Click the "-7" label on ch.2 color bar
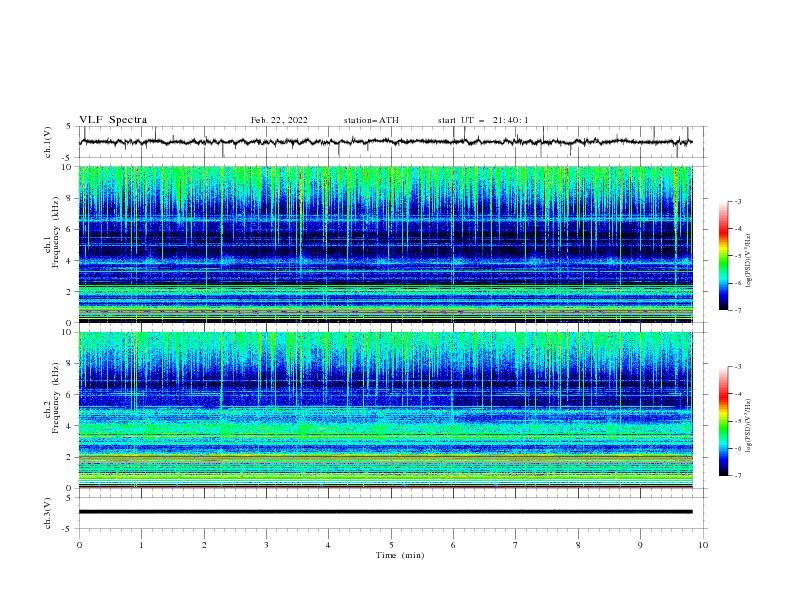Image resolution: width=792 pixels, height=612 pixels. (737, 475)
